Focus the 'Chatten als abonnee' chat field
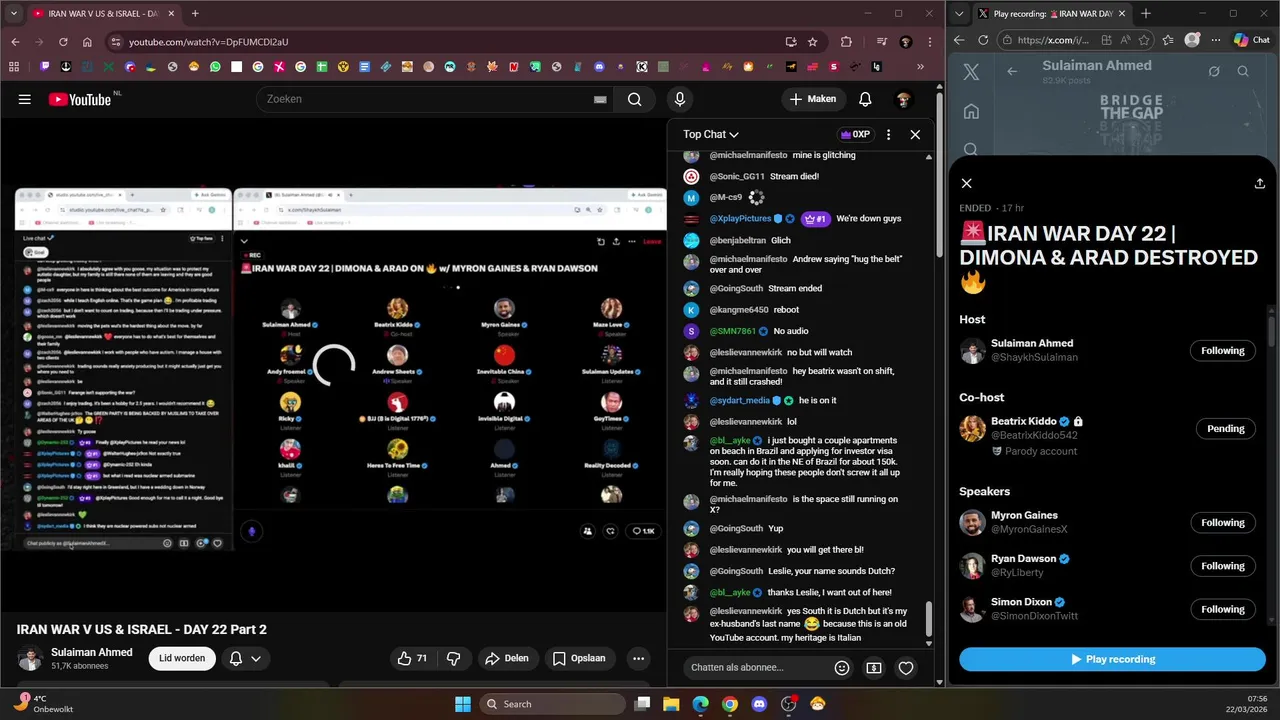The image size is (1280, 720). (x=755, y=668)
